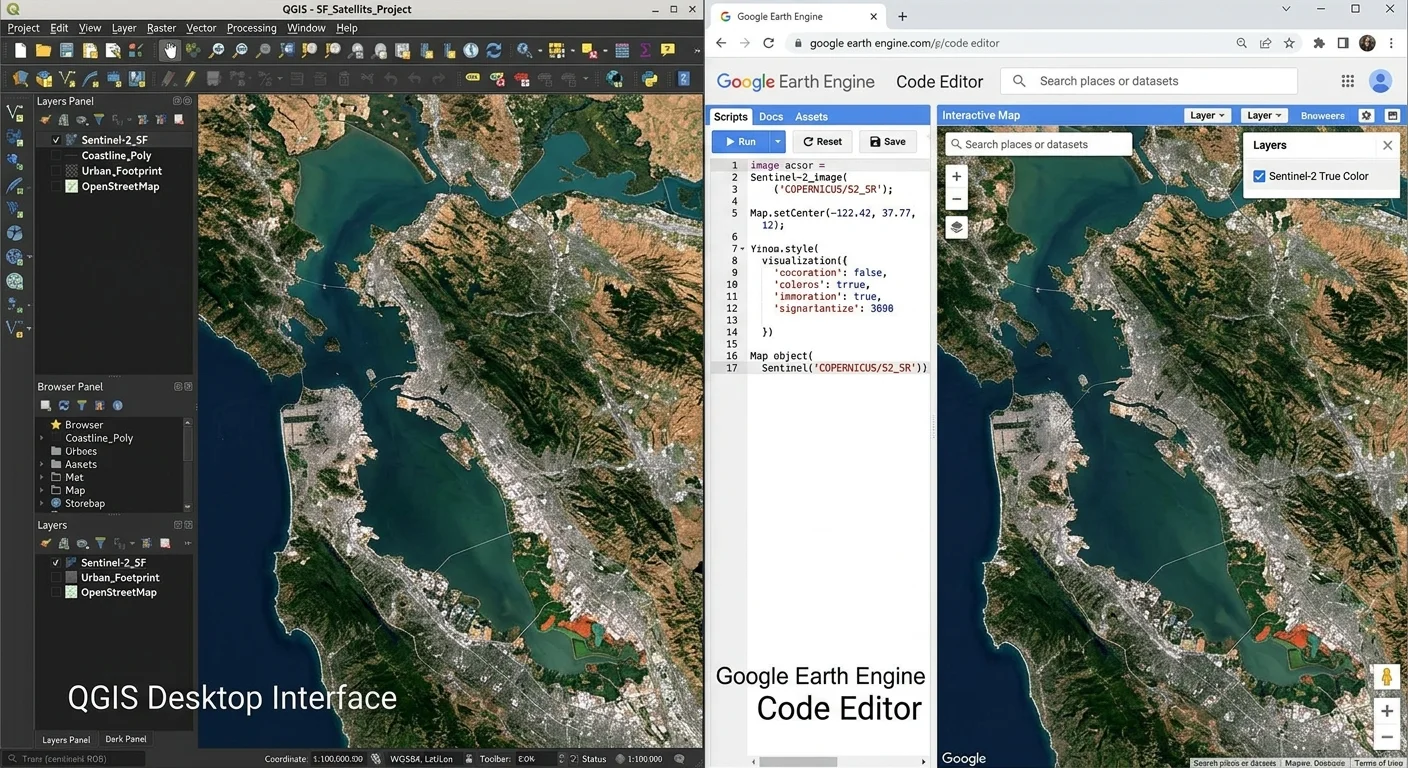Open Chrome extensions puzzle icon
Screen dimensions: 1408x768
click(1318, 43)
